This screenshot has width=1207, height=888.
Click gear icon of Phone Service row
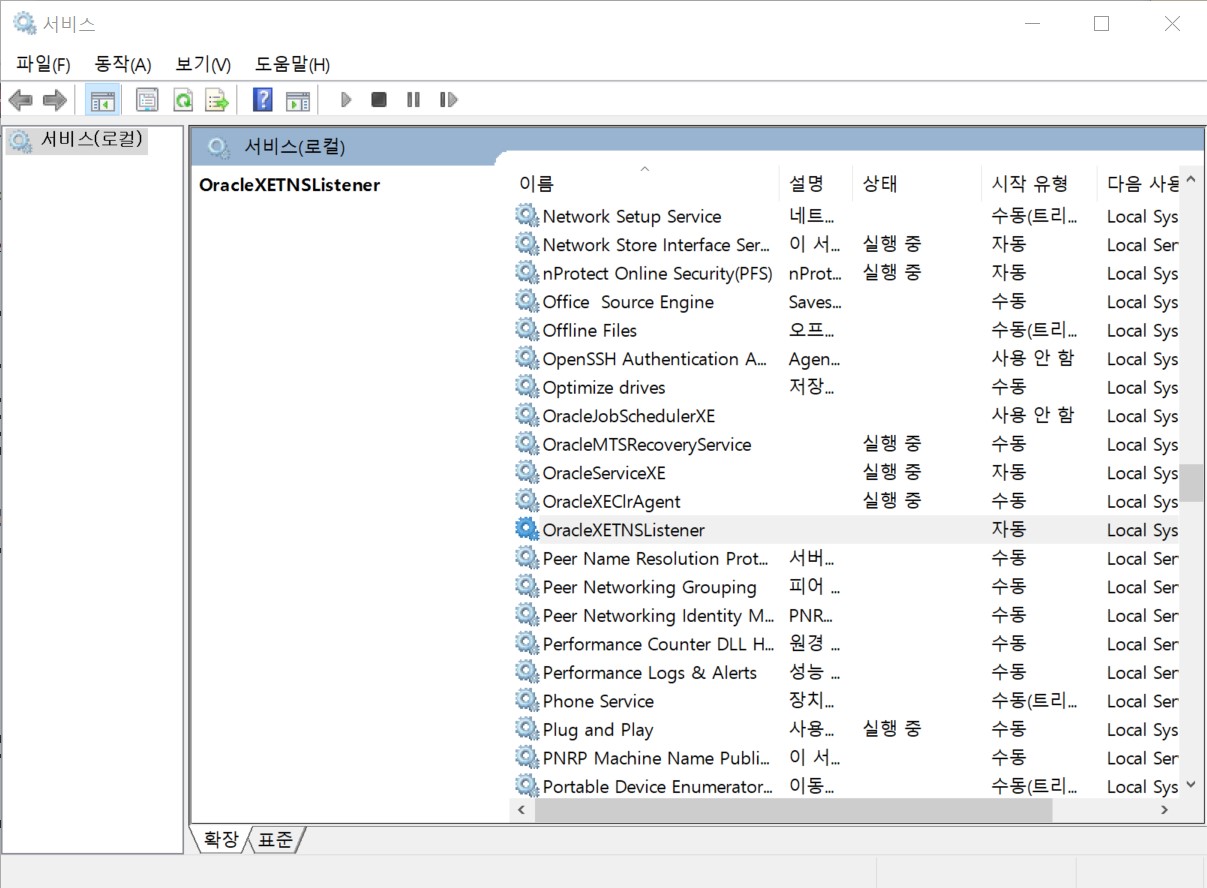(x=527, y=700)
